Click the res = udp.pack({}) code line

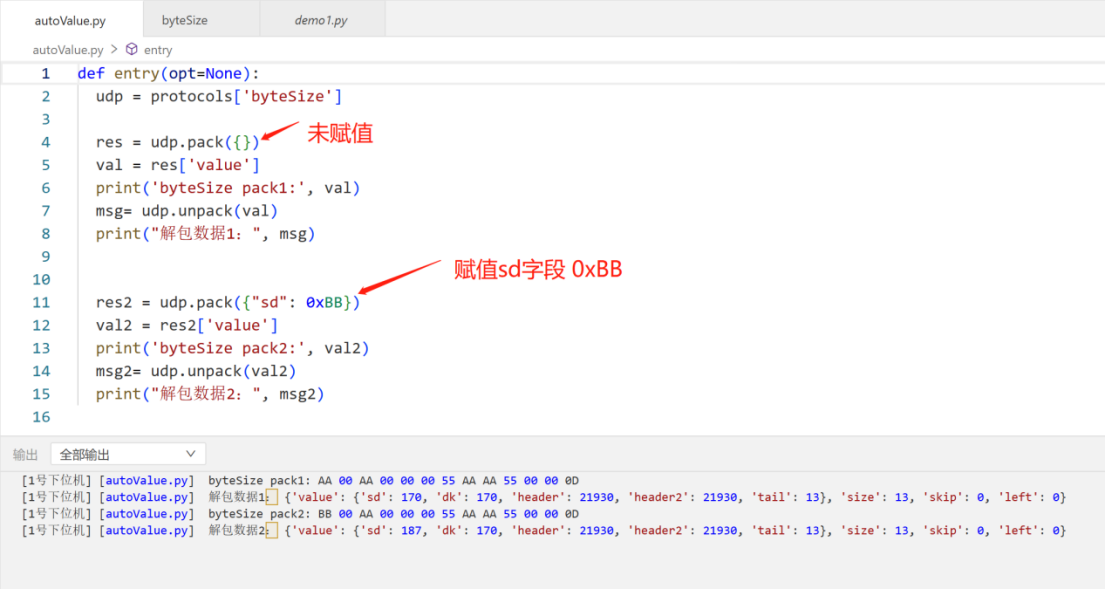tap(178, 142)
